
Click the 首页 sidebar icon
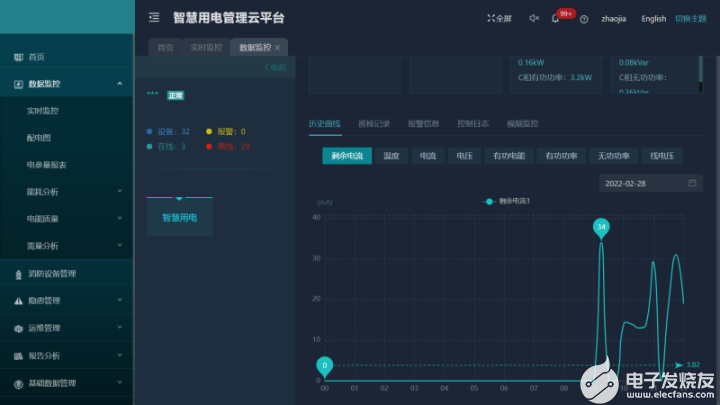[x=18, y=57]
